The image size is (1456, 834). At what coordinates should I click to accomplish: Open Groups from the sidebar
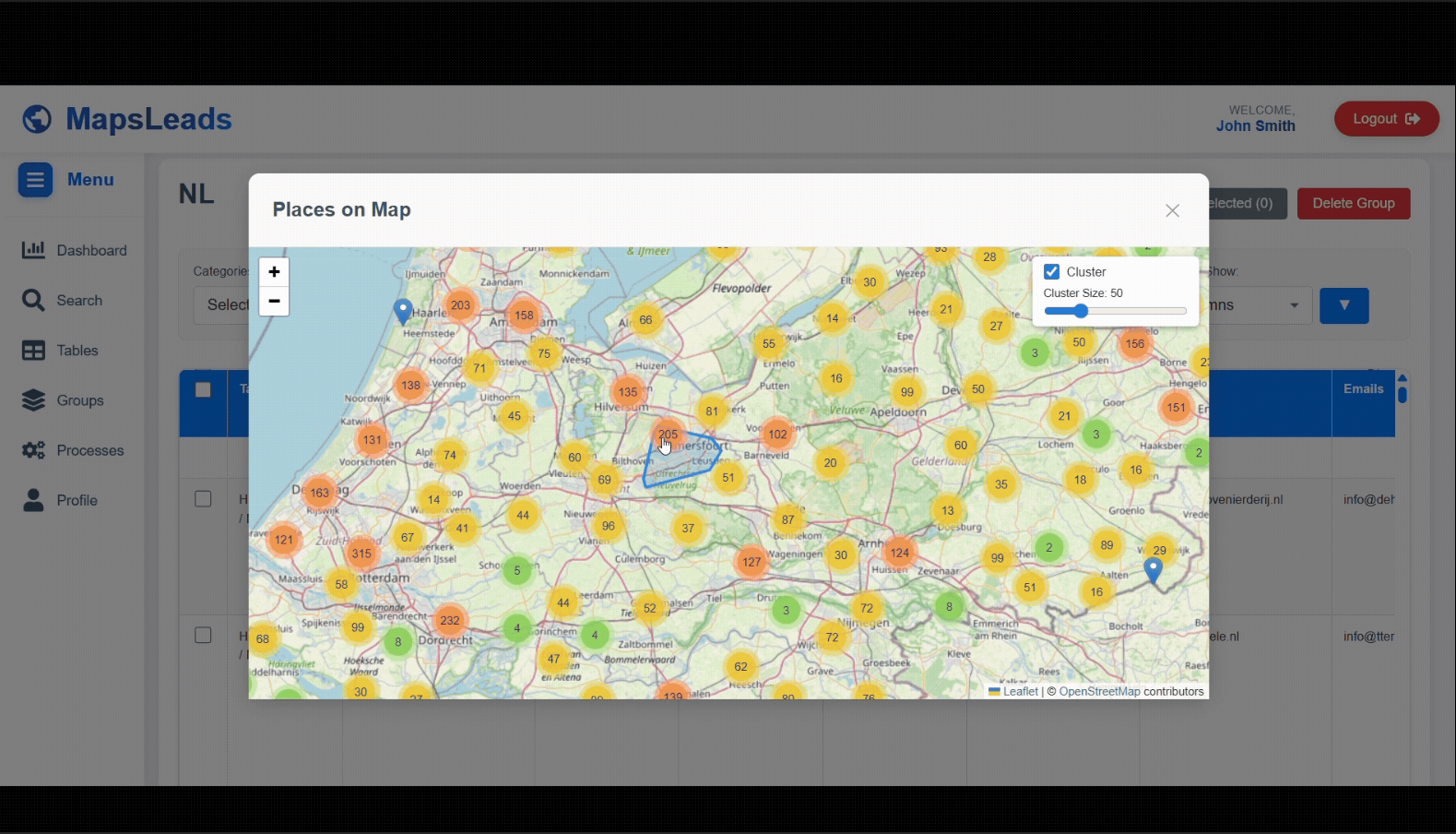[62, 400]
